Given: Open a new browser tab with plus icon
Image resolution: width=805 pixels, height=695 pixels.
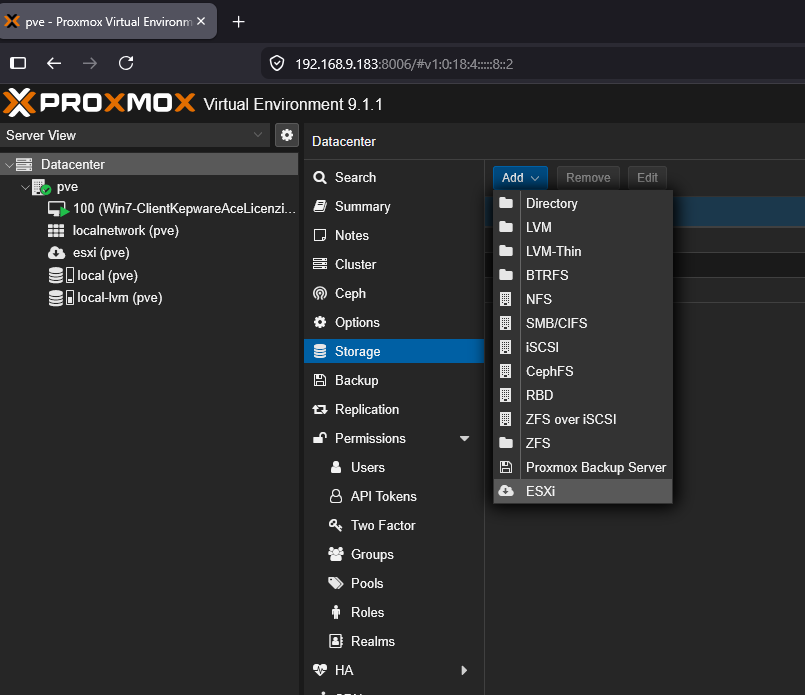Looking at the screenshot, I should pos(238,22).
